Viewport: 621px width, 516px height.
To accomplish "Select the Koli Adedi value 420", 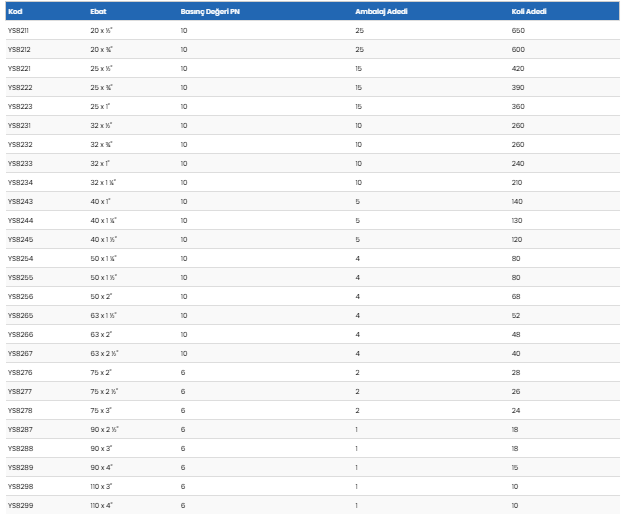I will point(518,68).
